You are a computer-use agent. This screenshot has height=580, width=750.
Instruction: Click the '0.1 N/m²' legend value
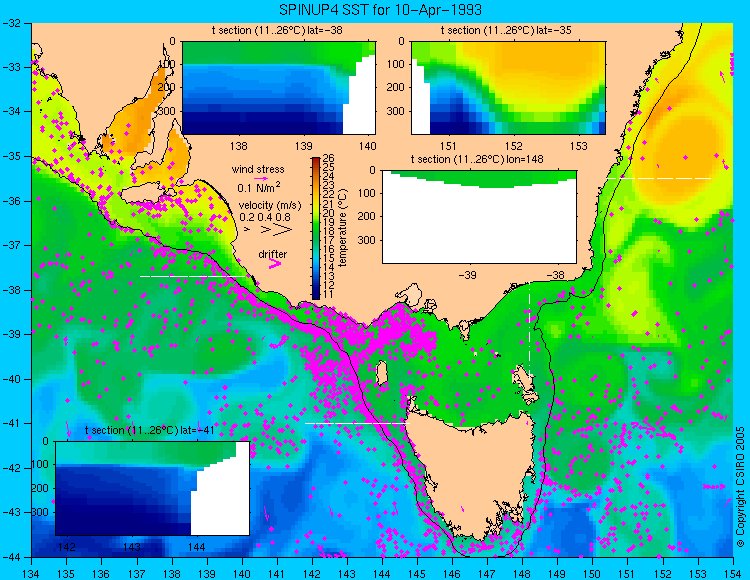click(259, 187)
